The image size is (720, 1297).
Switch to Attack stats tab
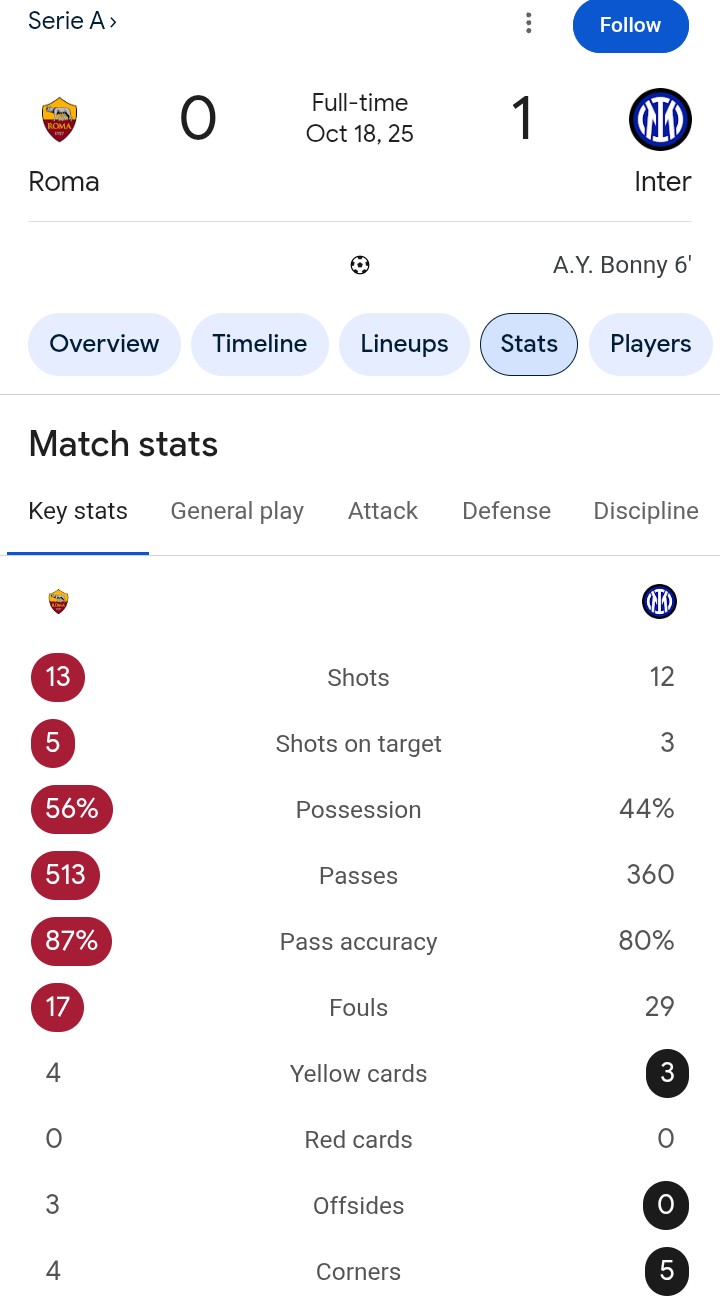(x=383, y=511)
